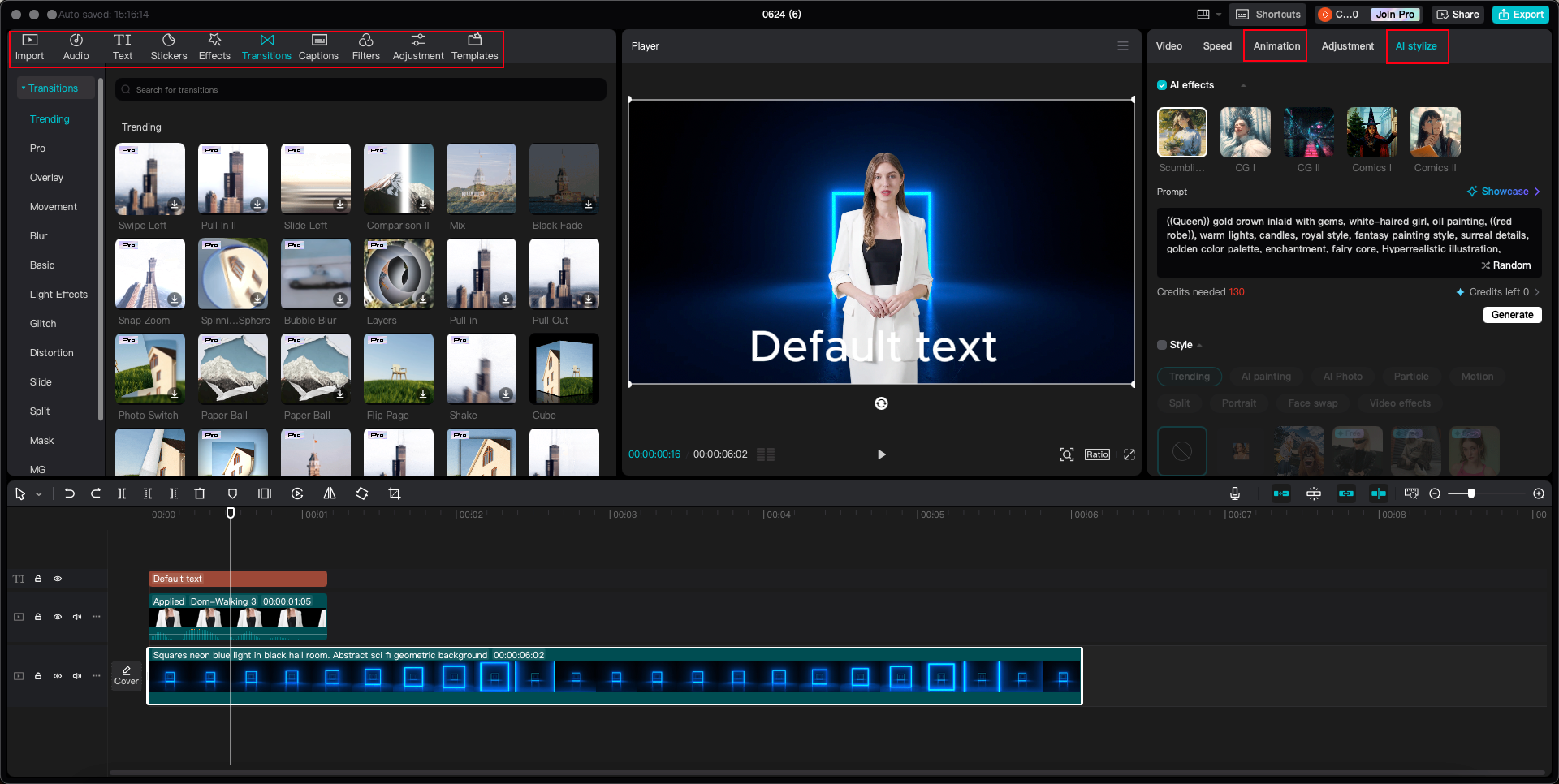Collapse the Transitions category list
The width and height of the screenshot is (1559, 784).
click(24, 88)
